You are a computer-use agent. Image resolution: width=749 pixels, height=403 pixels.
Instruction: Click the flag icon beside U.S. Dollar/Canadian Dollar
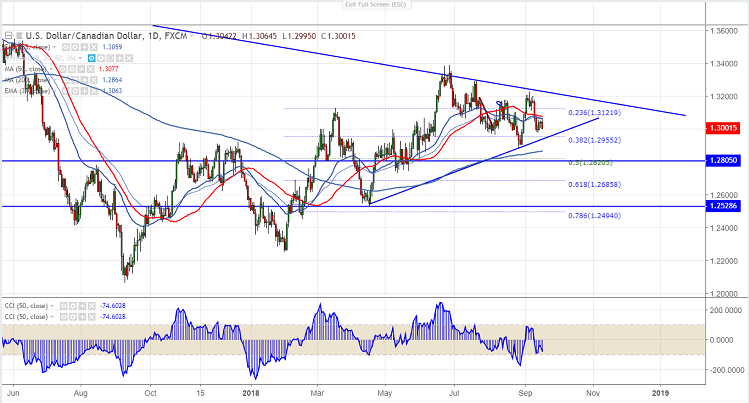click(19, 36)
